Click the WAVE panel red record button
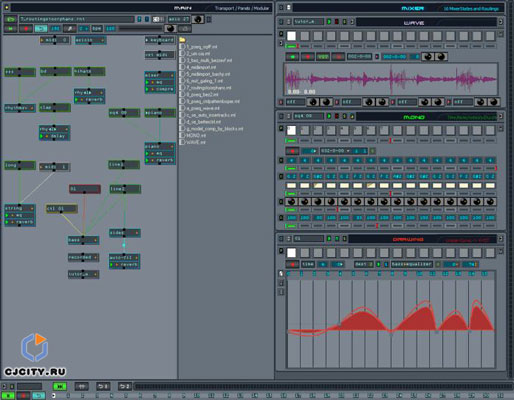Screen dimensions: 514x400 click(x=308, y=57)
